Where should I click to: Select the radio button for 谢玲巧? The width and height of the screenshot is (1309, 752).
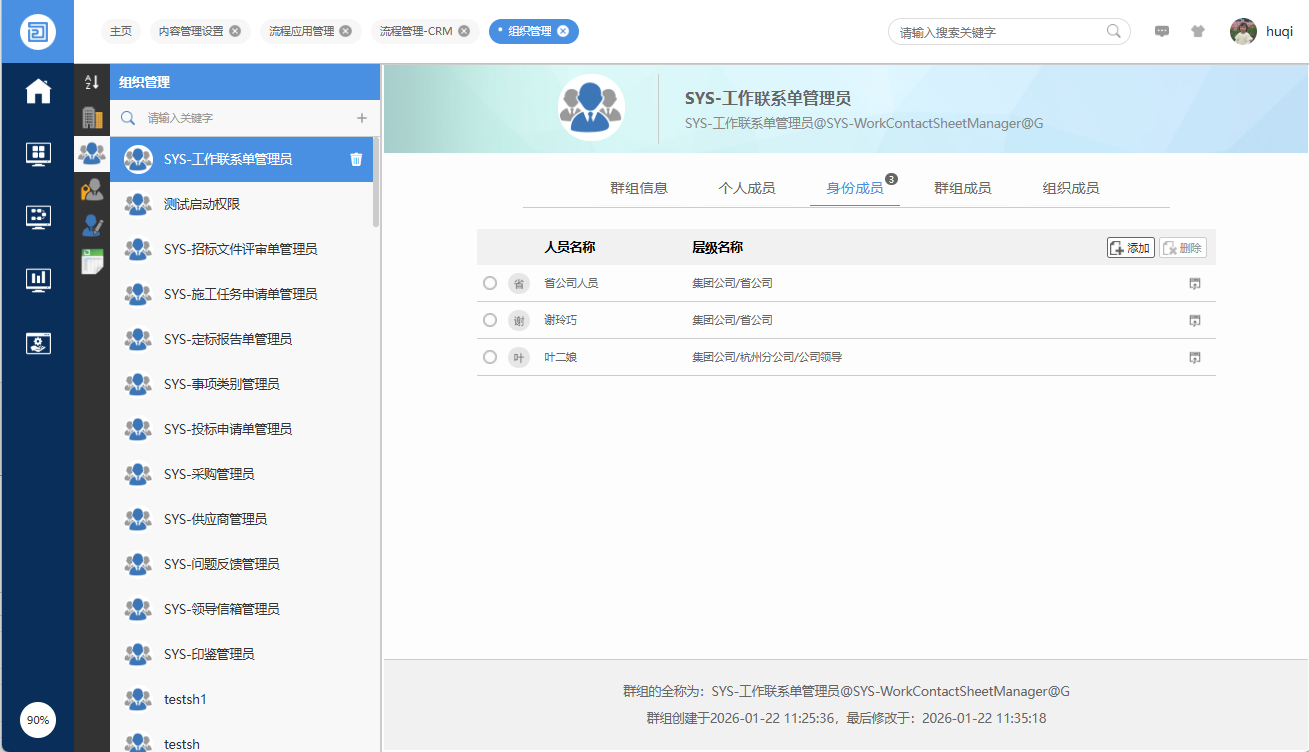490,320
